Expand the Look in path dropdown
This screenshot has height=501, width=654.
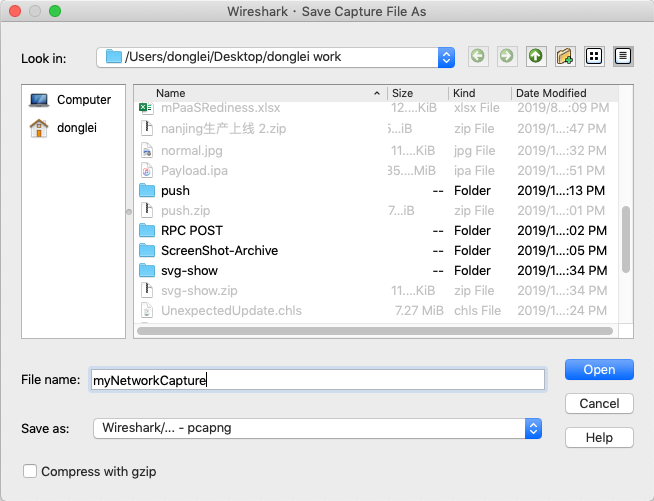(446, 57)
